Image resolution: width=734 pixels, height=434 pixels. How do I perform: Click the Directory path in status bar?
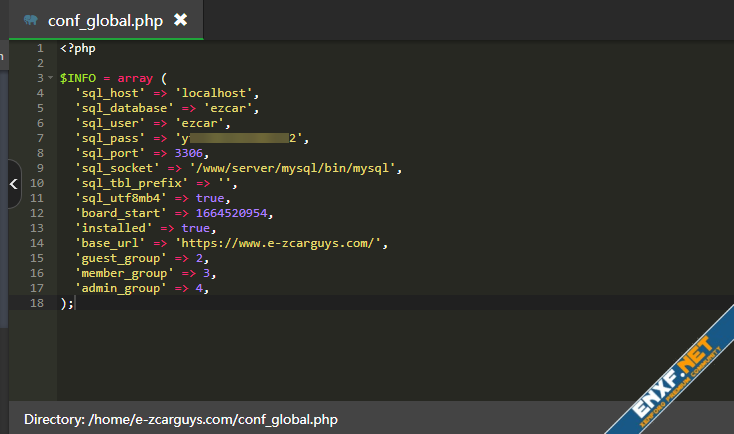[x=181, y=419]
